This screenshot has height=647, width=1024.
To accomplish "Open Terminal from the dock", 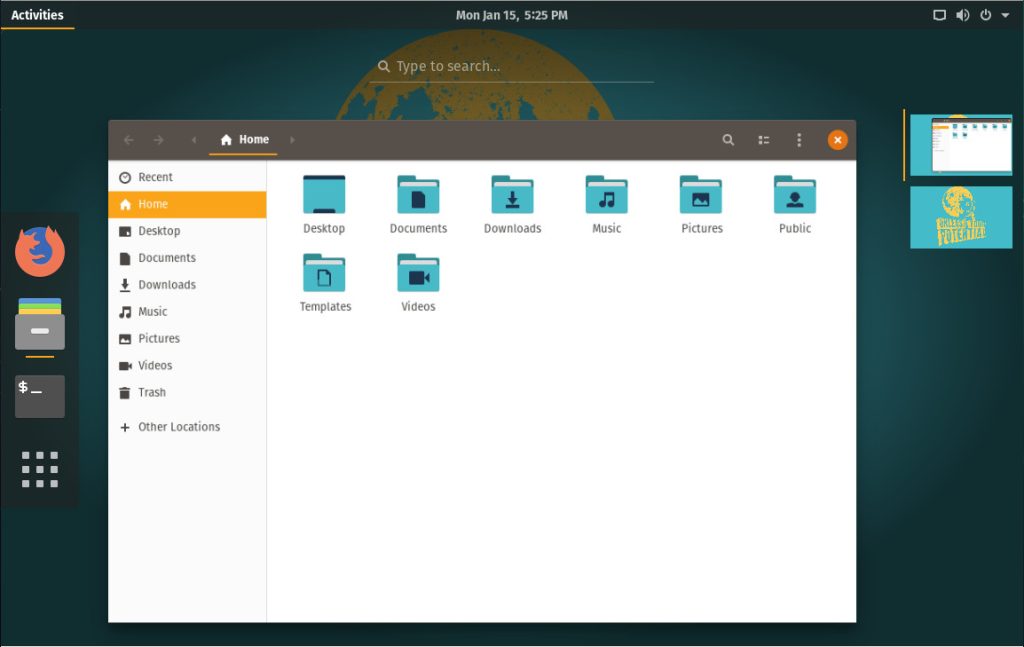I will 40,396.
